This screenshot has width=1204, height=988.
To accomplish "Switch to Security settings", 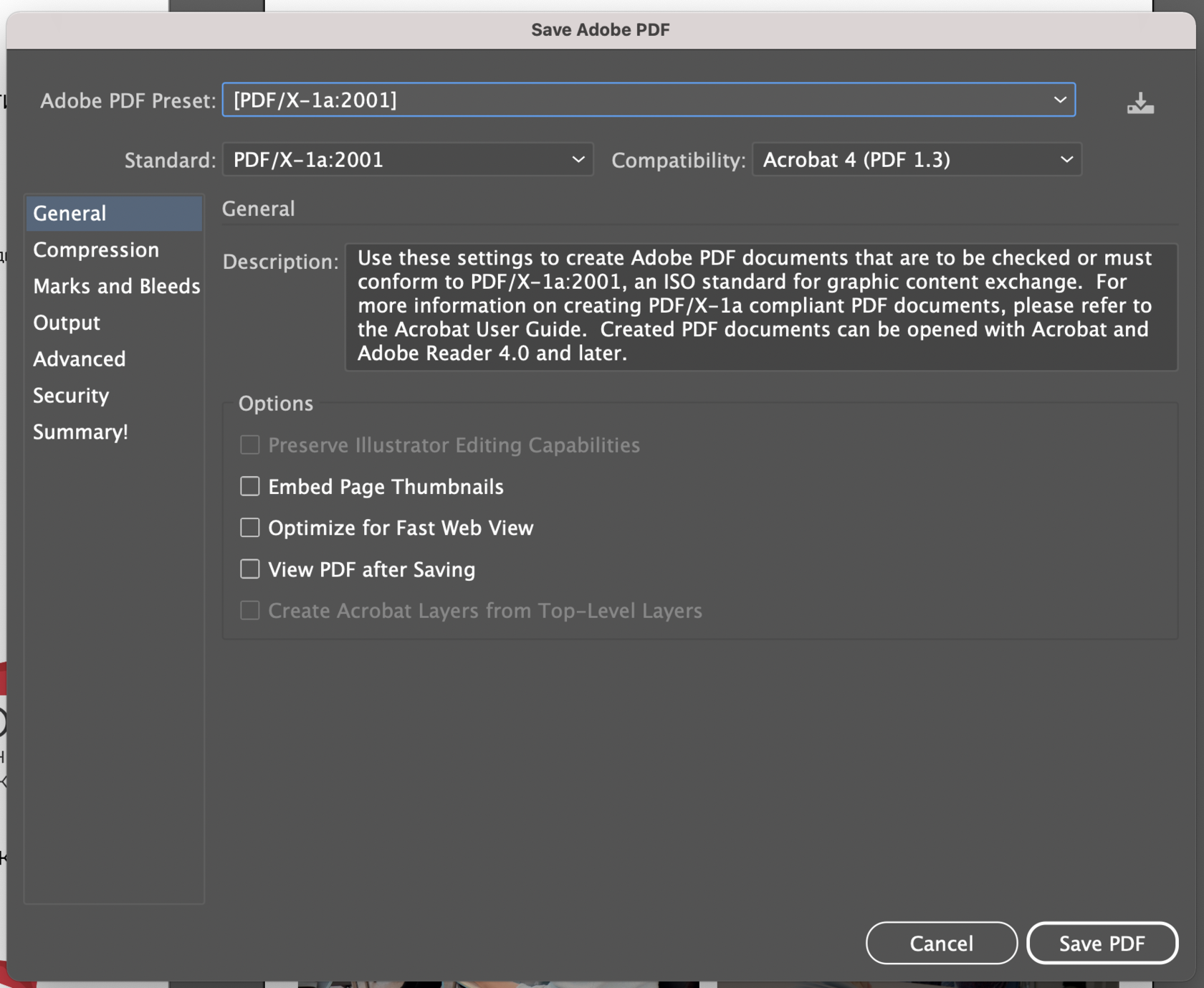I will click(x=71, y=396).
